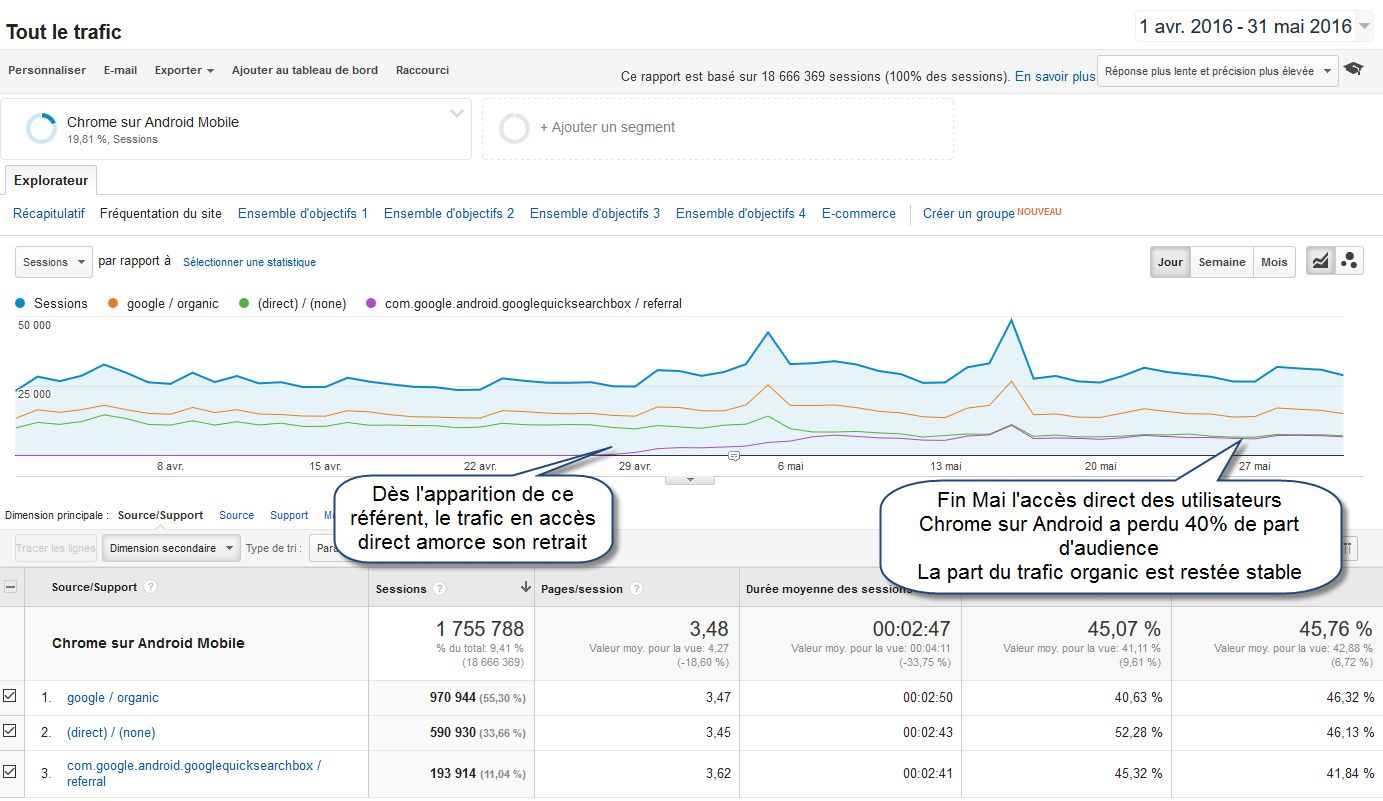Click the Pages/session column header

(582, 589)
